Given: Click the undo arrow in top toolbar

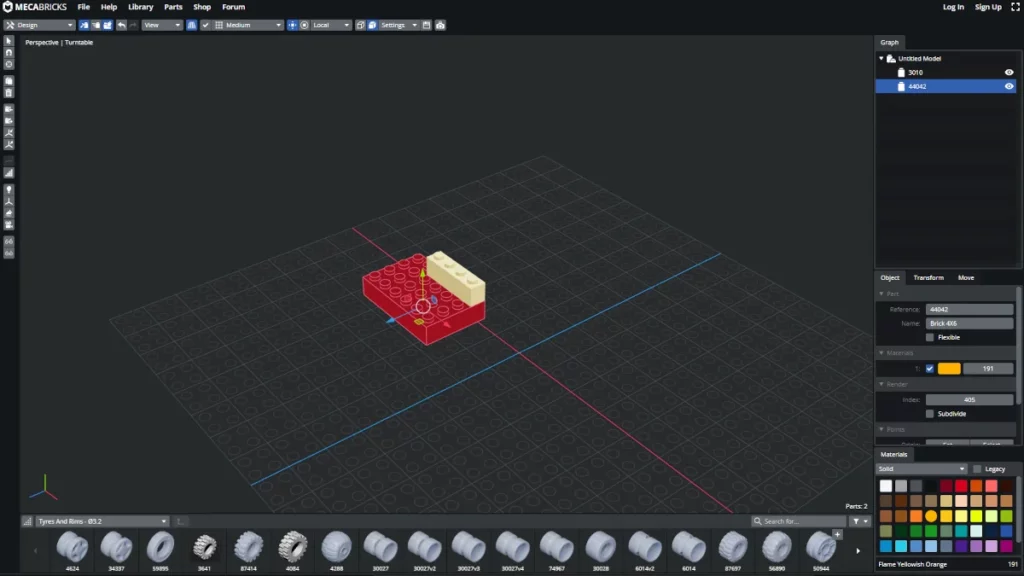Looking at the screenshot, I should click(x=121, y=25).
